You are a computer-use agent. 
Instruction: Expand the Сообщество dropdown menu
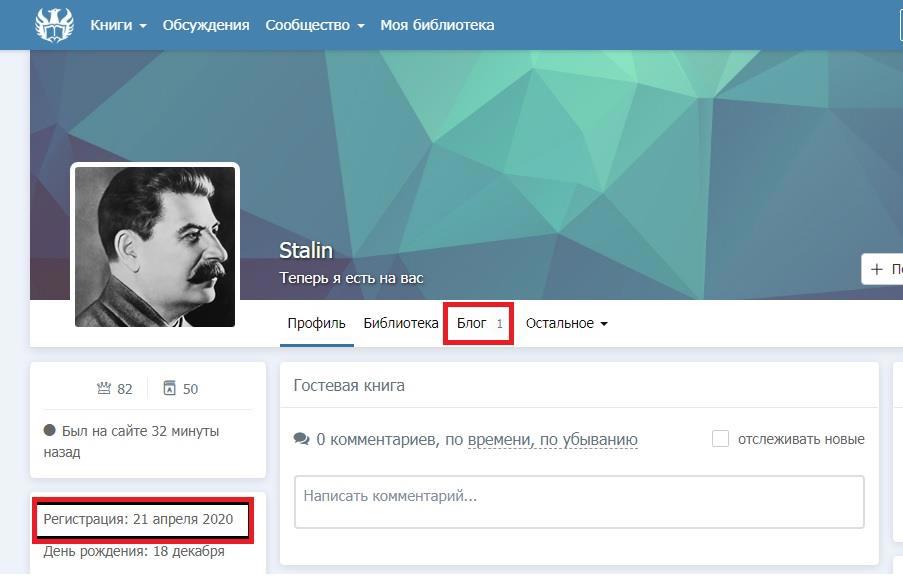[314, 25]
